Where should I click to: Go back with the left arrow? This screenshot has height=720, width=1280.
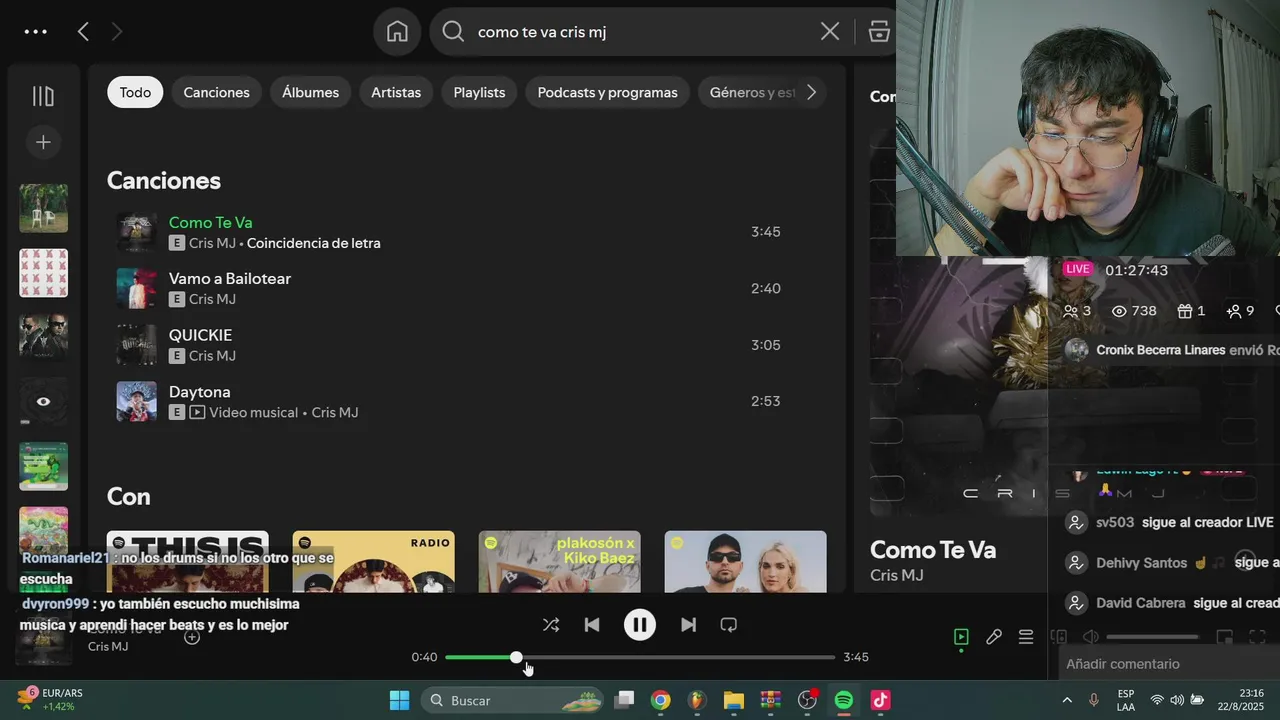(83, 32)
